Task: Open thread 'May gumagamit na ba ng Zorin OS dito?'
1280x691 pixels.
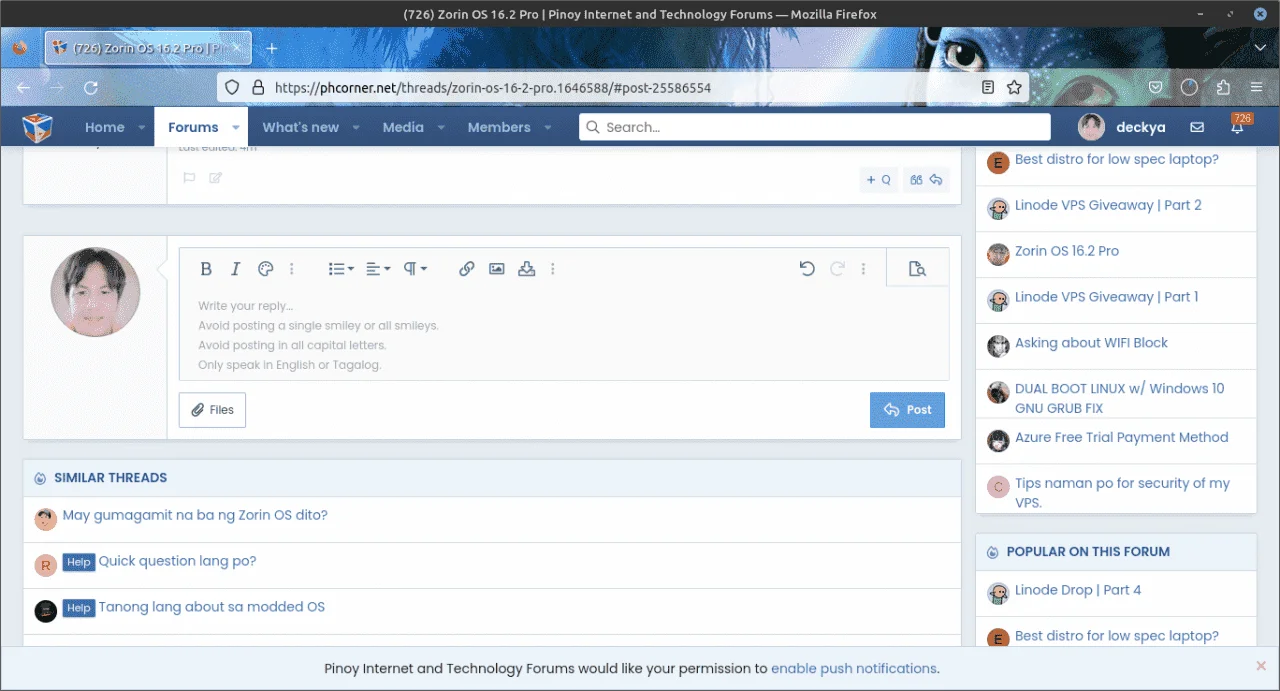Action: [195, 515]
